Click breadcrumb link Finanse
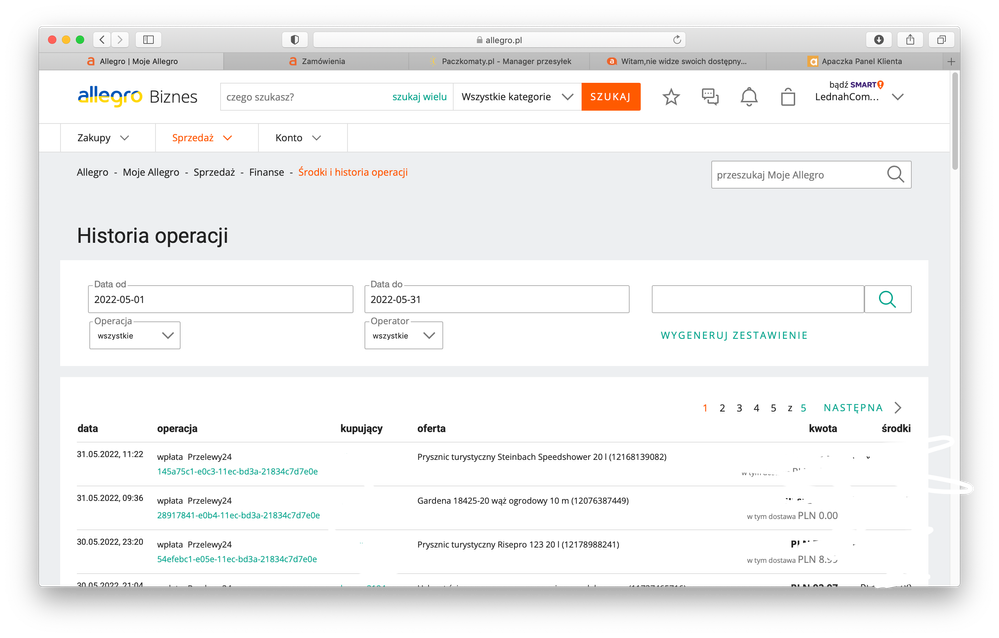 tap(266, 172)
